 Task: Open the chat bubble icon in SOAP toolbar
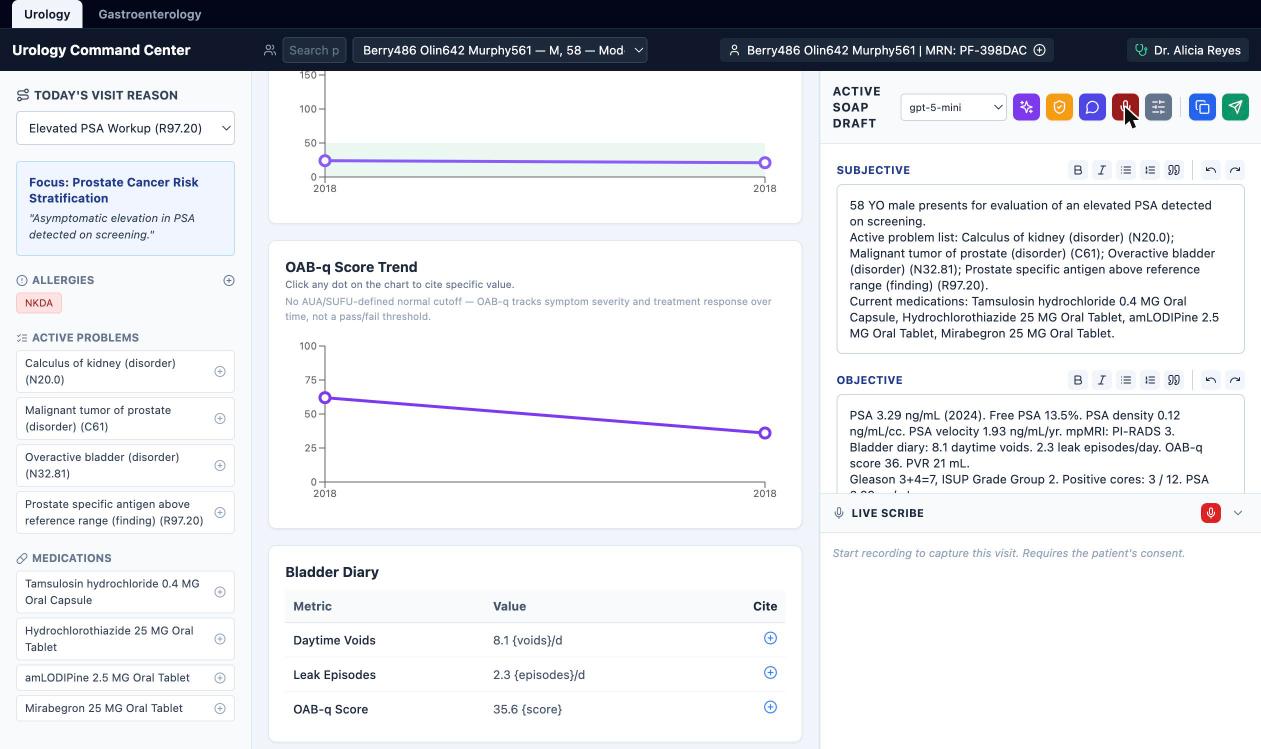[1092, 107]
